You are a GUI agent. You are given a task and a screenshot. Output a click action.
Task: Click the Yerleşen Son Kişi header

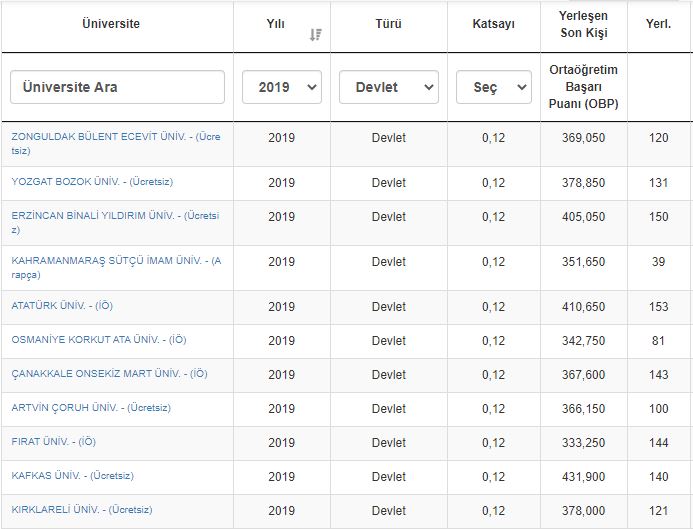[x=583, y=24]
